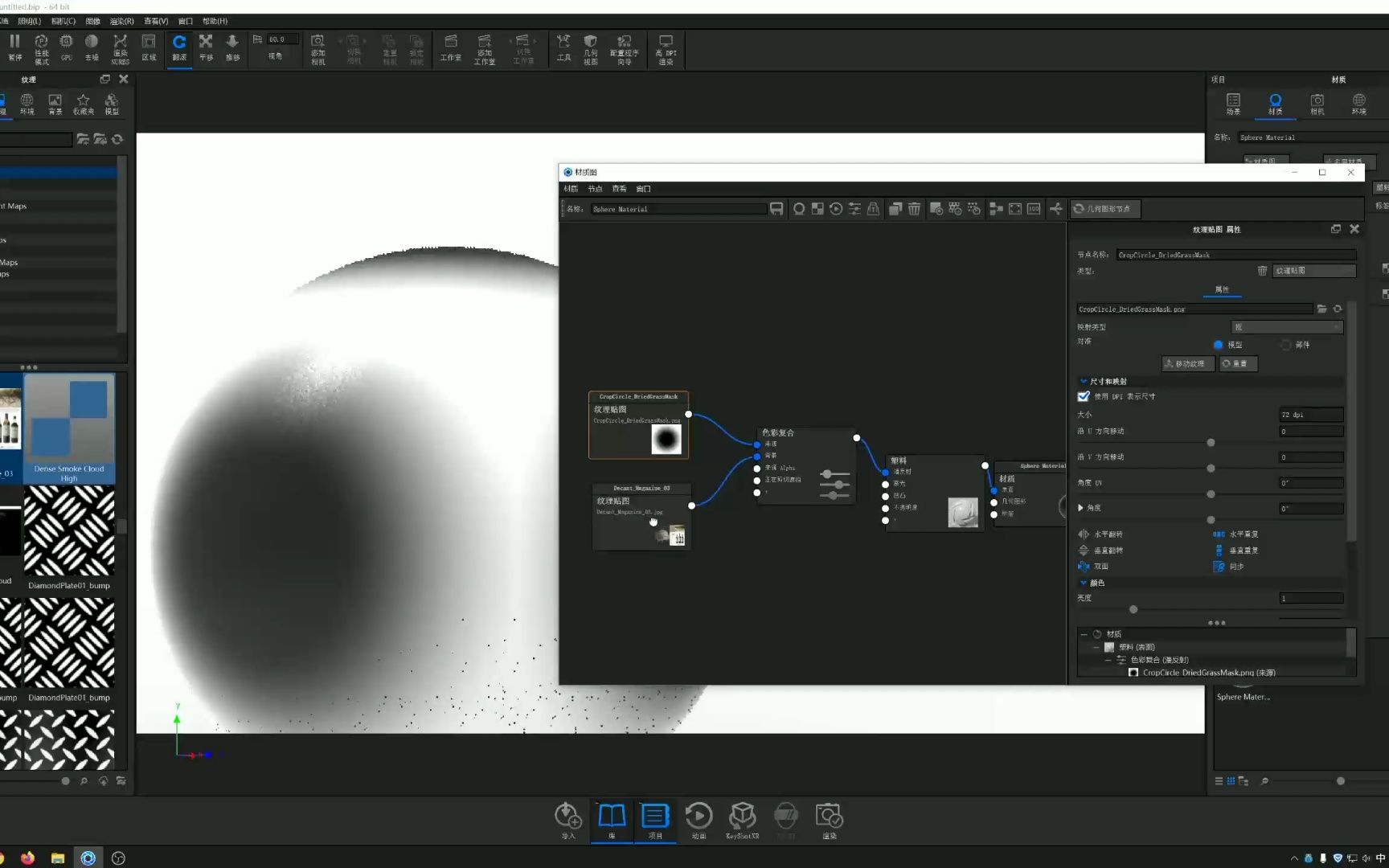1389x868 pixels.
Task: Open the library (库) panel button
Action: (612, 821)
